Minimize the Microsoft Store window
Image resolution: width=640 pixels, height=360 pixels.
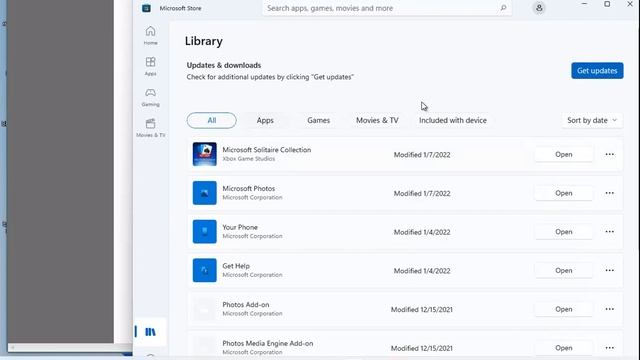tap(584, 4)
